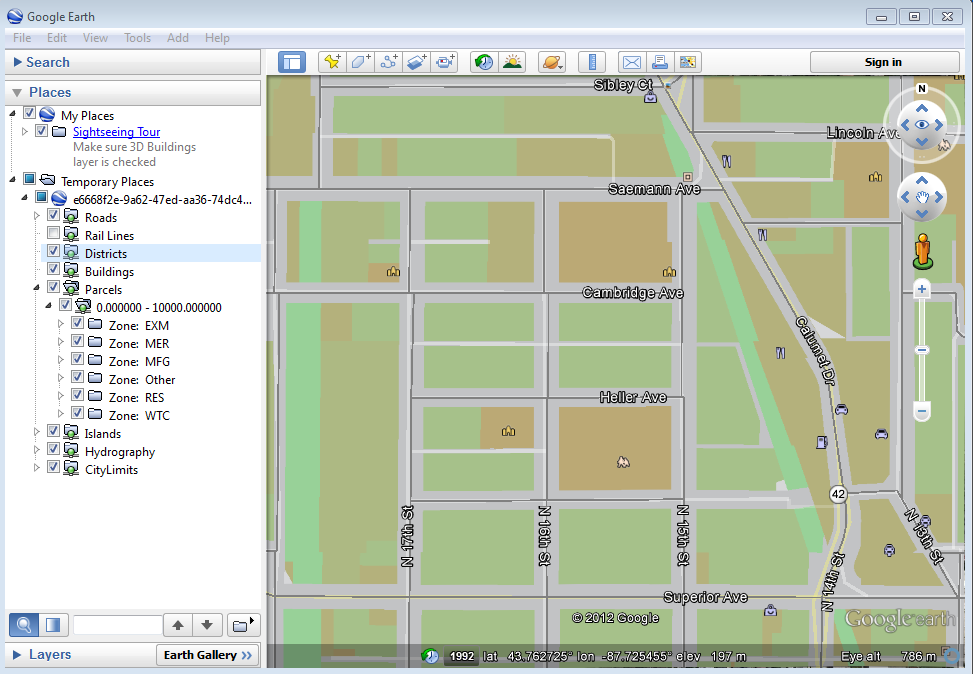973x674 pixels.
Task: Select the Add Path tool
Action: (x=388, y=61)
